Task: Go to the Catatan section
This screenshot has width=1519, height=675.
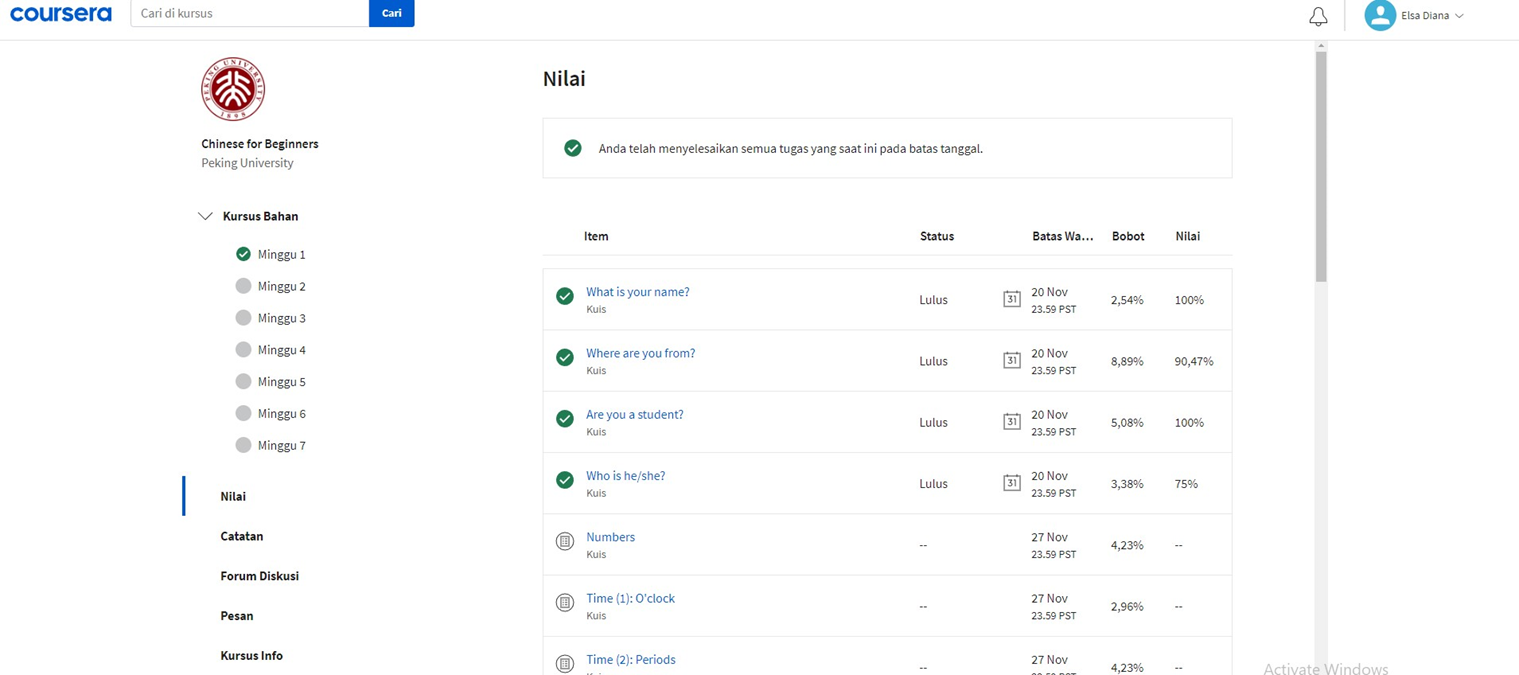Action: pyautogui.click(x=242, y=536)
